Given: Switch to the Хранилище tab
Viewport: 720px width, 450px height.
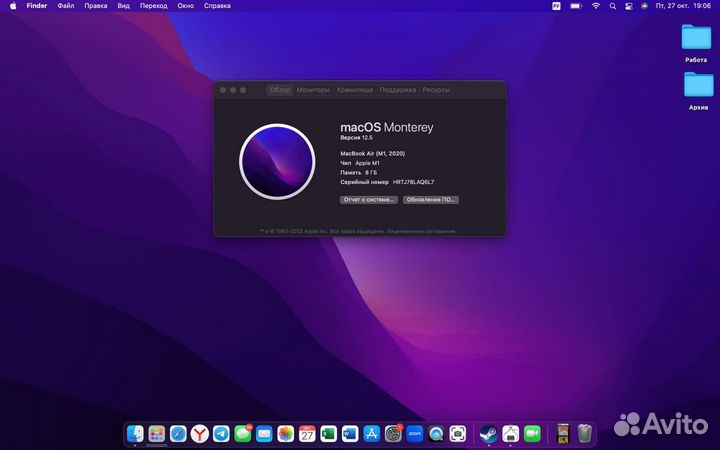Looking at the screenshot, I should pyautogui.click(x=354, y=90).
